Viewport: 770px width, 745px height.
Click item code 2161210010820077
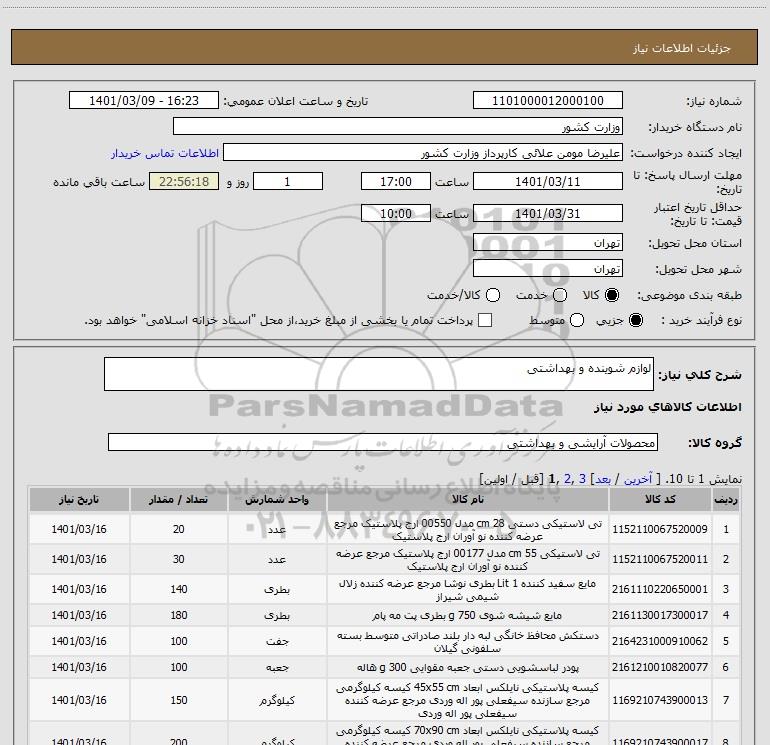click(x=660, y=667)
